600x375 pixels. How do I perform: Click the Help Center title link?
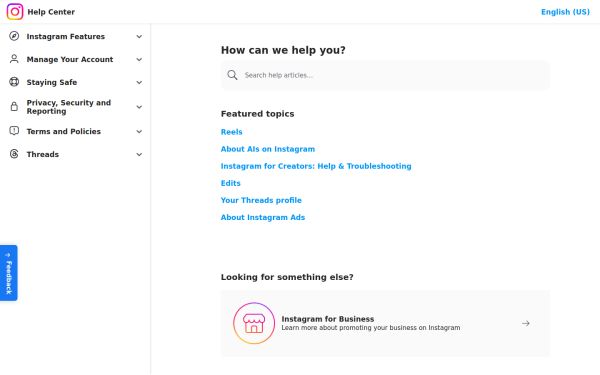(x=51, y=12)
